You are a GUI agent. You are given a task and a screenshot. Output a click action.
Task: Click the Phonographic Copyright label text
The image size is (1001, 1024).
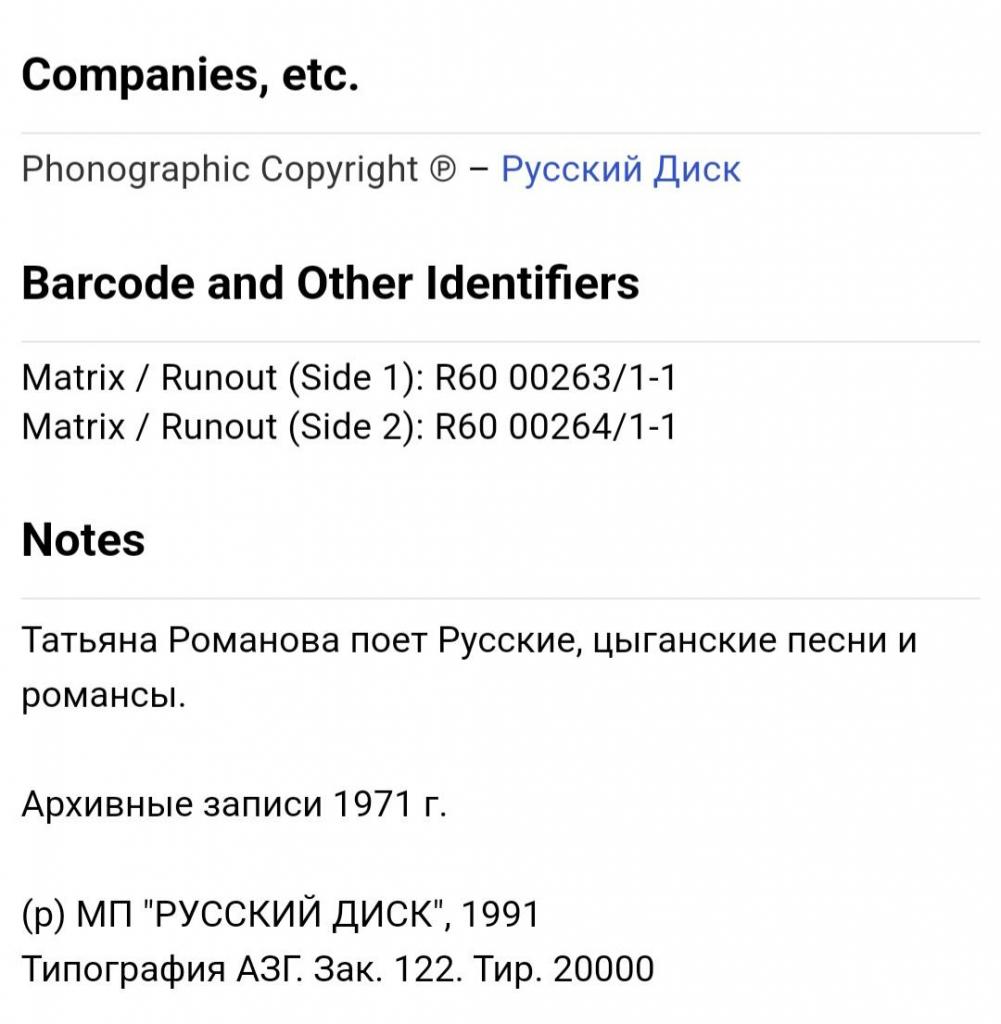point(219,170)
